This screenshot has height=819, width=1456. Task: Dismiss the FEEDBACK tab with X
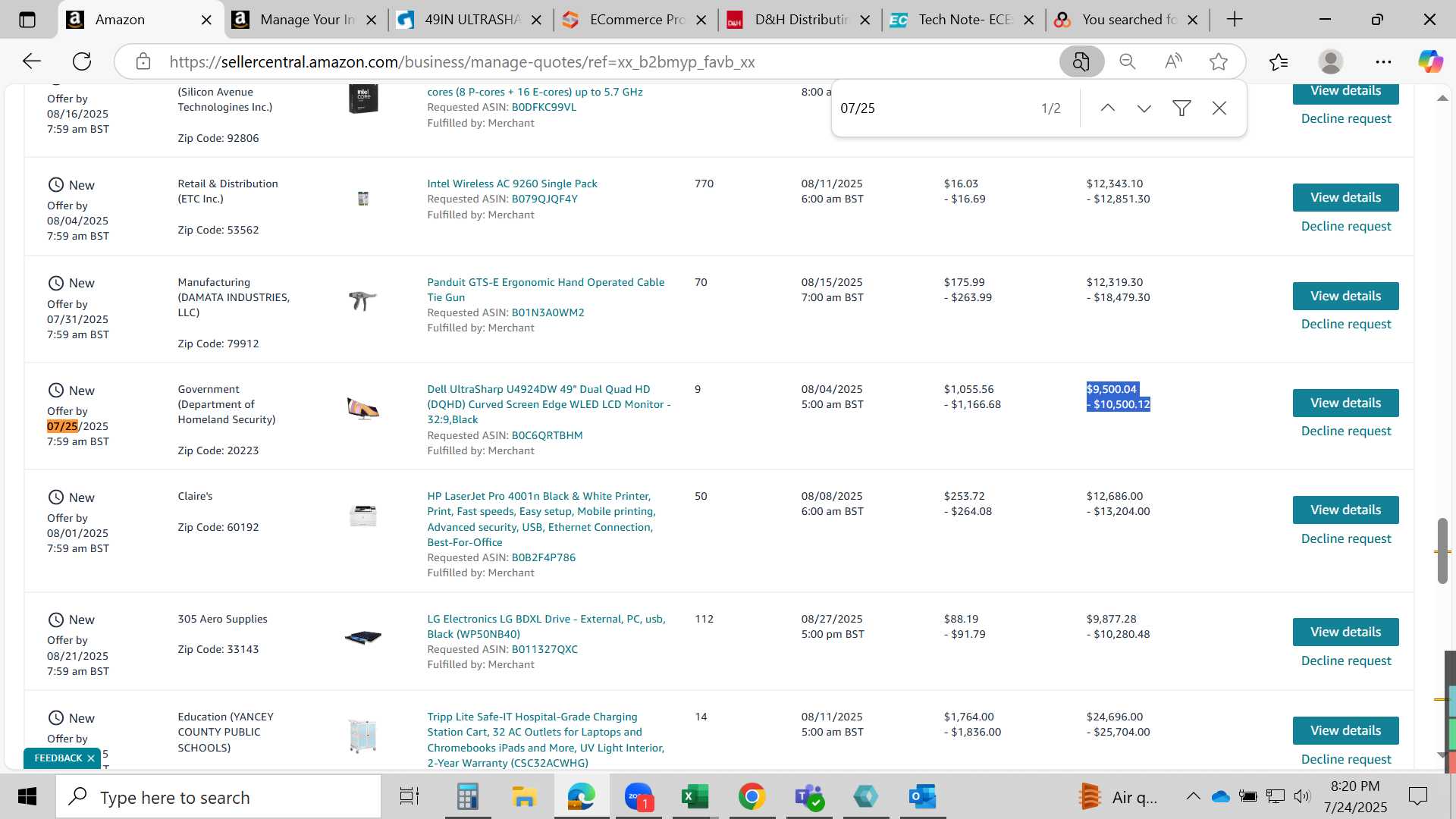[91, 758]
